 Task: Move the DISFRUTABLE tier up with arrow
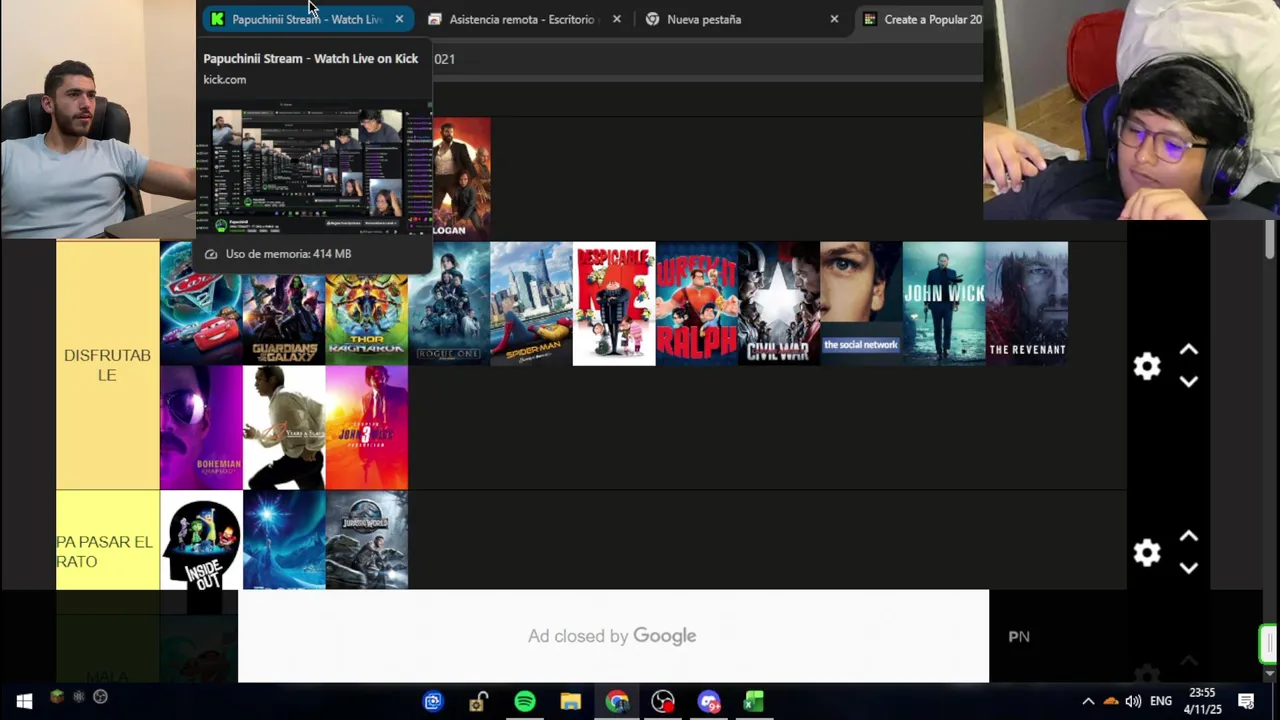tap(1189, 350)
